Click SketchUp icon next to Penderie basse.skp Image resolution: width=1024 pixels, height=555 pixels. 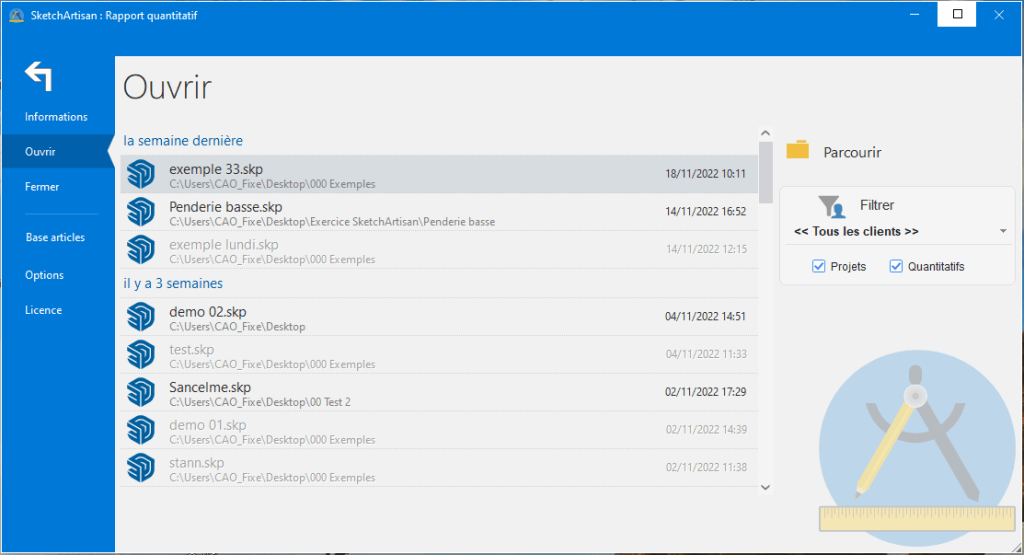[140, 212]
